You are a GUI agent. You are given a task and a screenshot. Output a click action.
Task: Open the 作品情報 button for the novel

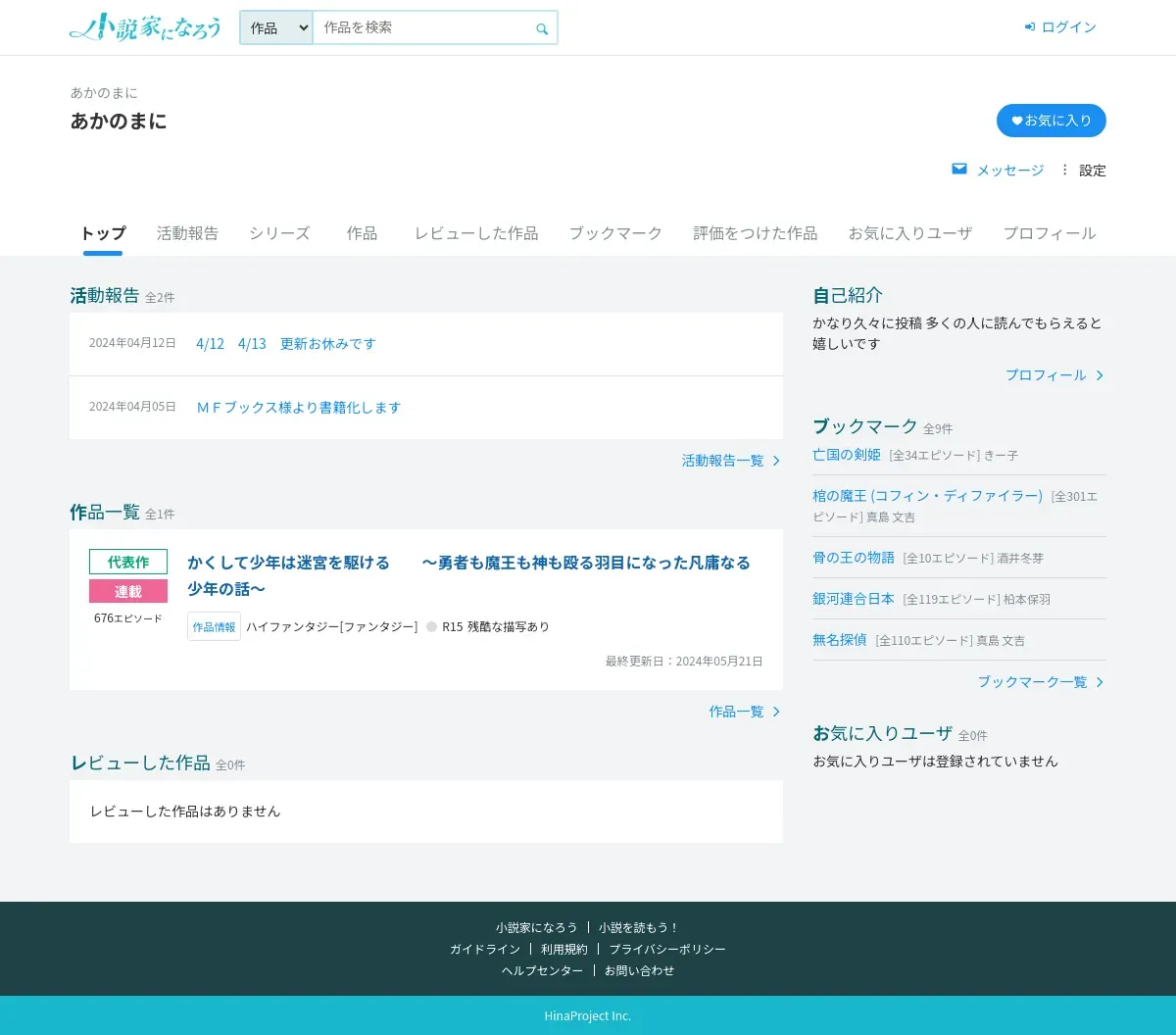(x=214, y=626)
